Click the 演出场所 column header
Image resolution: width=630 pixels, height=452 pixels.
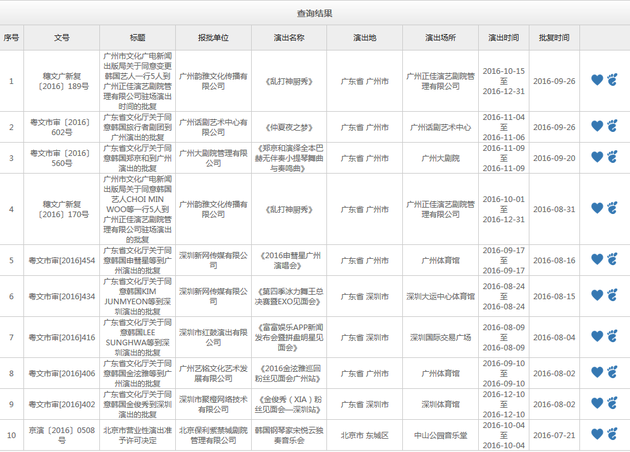441,38
